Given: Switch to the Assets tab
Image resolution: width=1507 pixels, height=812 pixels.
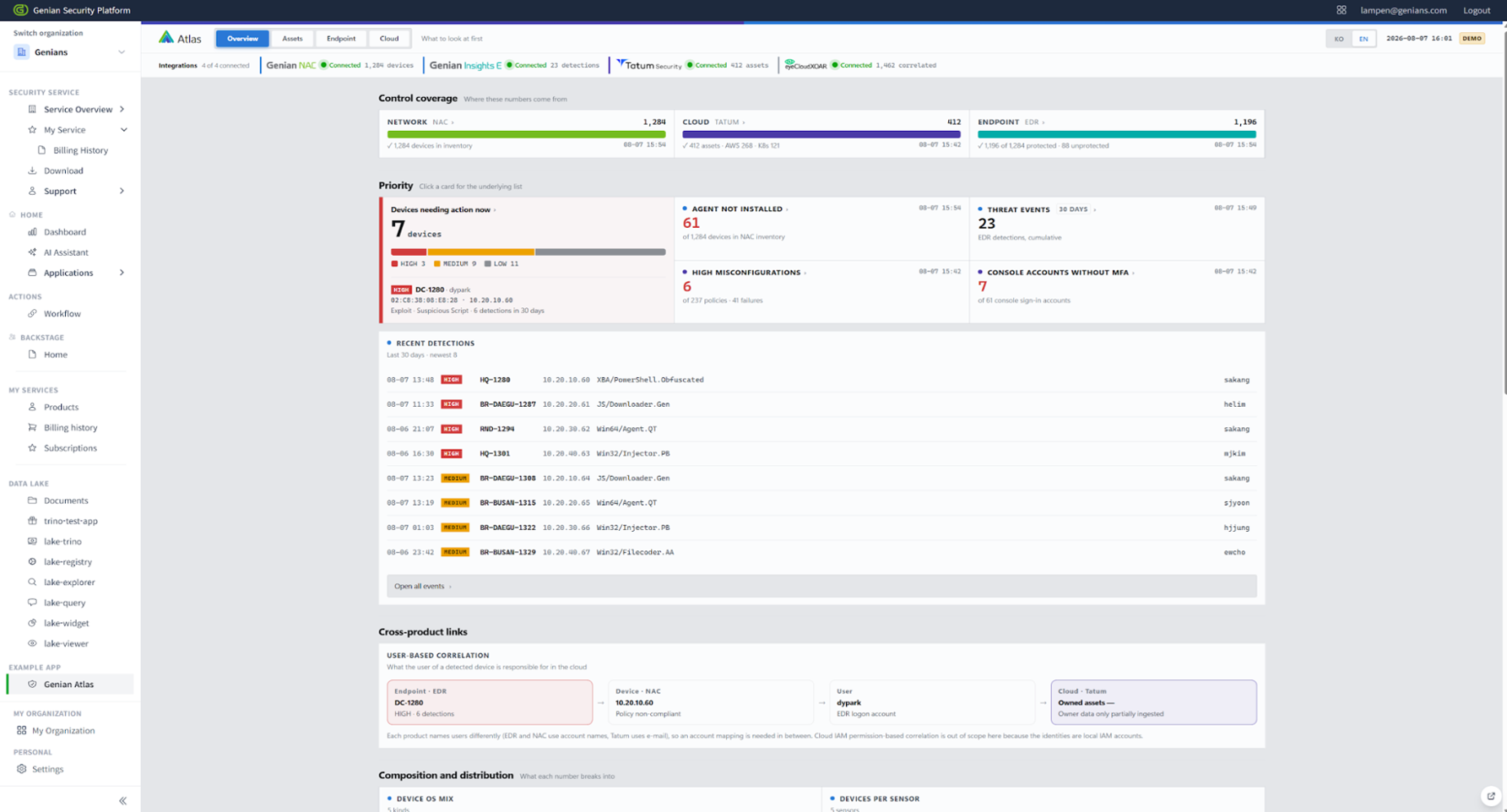Looking at the screenshot, I should click(x=292, y=39).
